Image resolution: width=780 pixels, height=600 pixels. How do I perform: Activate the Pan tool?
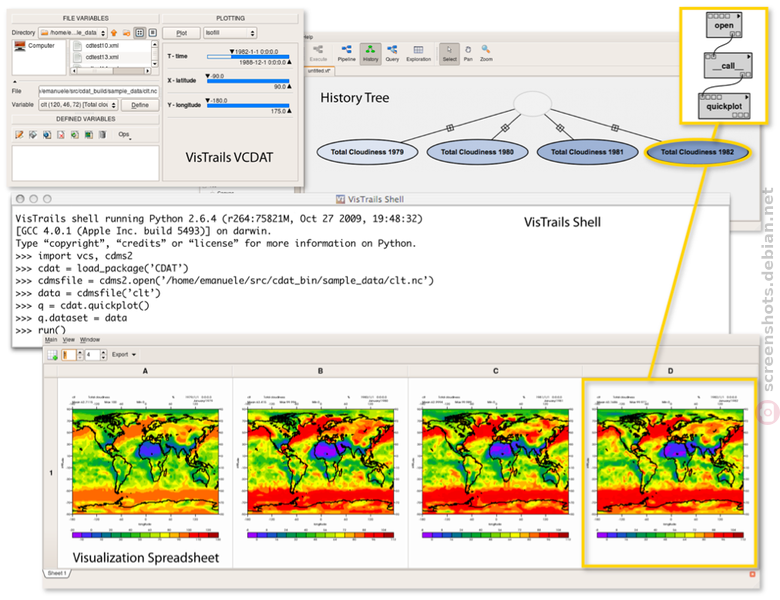pos(468,53)
